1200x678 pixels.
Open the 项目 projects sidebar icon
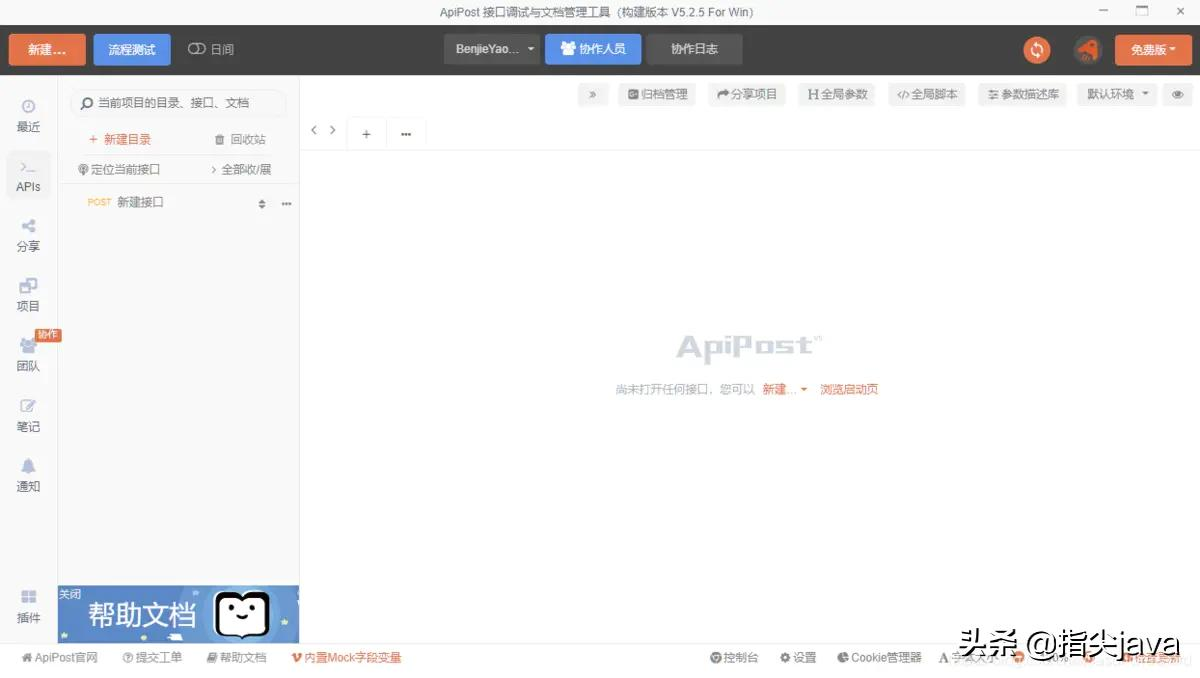(x=28, y=296)
